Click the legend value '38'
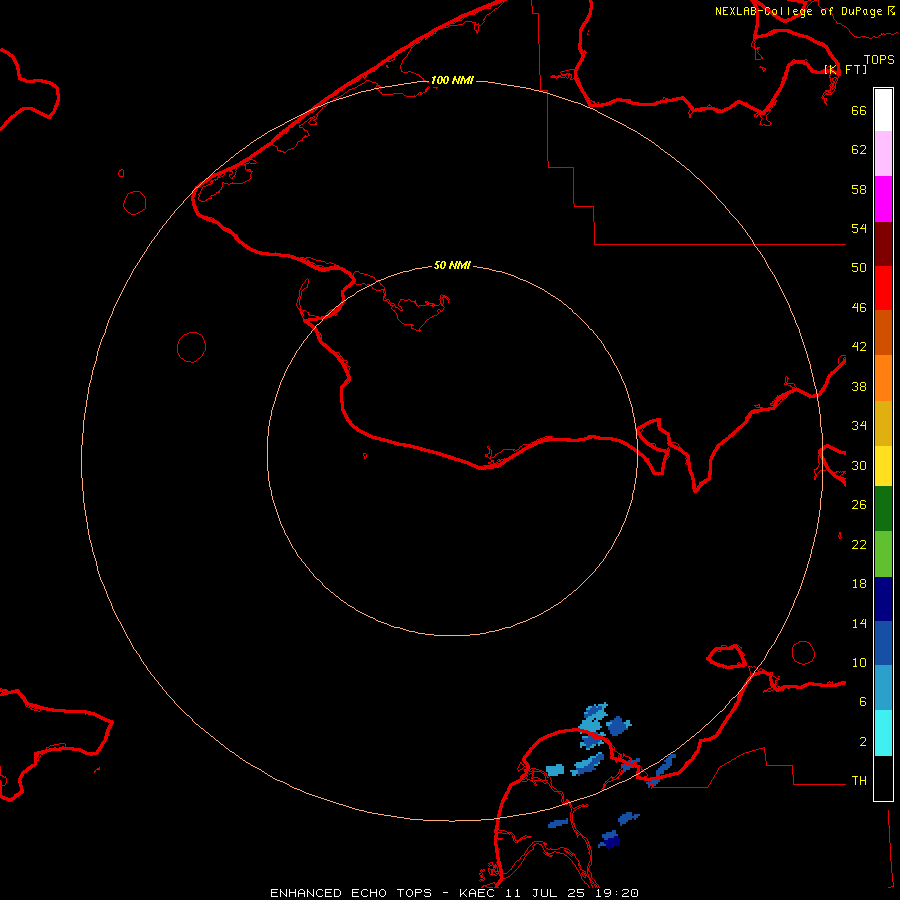Image resolution: width=900 pixels, height=900 pixels. click(x=859, y=386)
